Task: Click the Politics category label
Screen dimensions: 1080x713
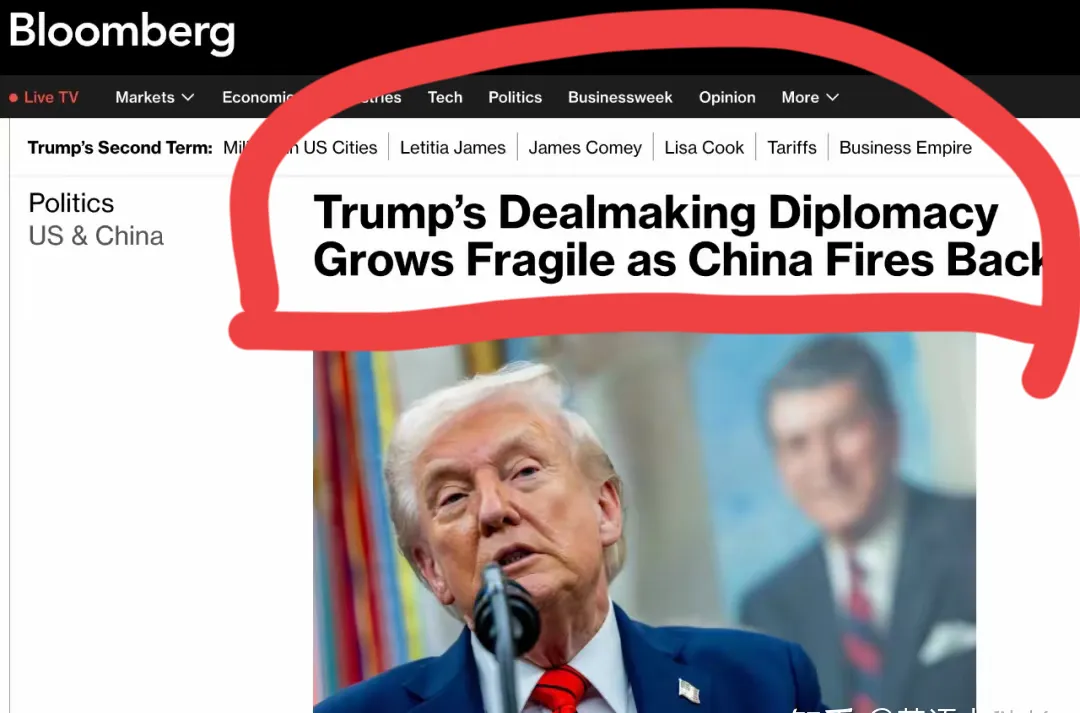Action: click(71, 203)
